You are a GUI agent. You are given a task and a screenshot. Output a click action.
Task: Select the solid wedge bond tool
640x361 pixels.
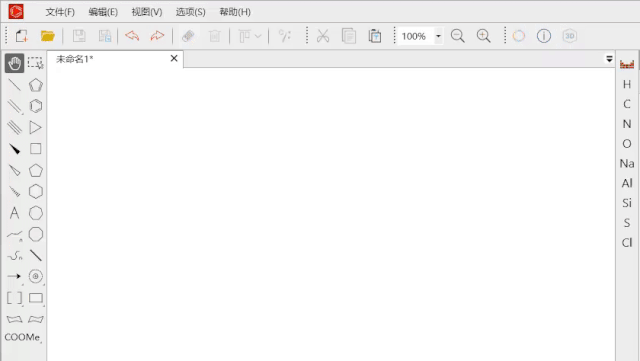tap(15, 149)
